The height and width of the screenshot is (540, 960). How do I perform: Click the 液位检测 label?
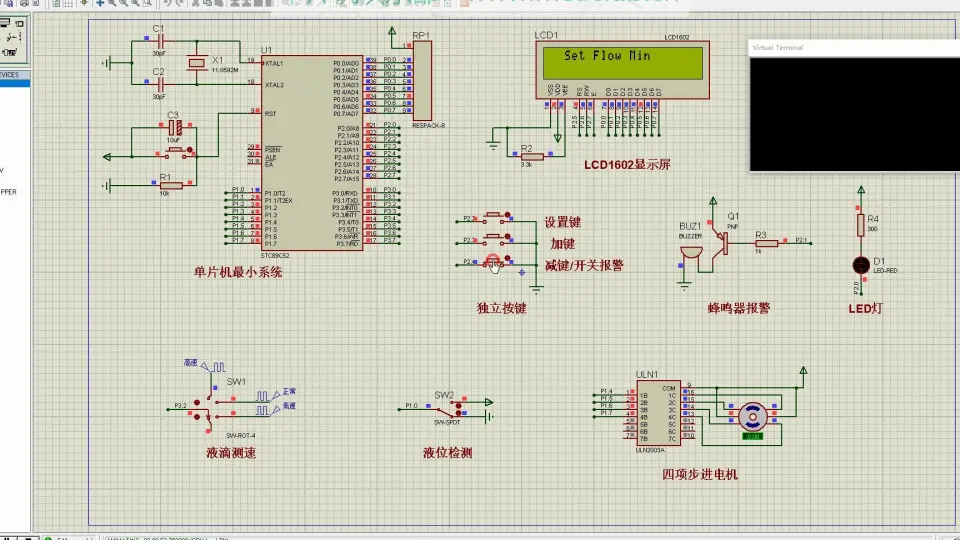pos(448,453)
